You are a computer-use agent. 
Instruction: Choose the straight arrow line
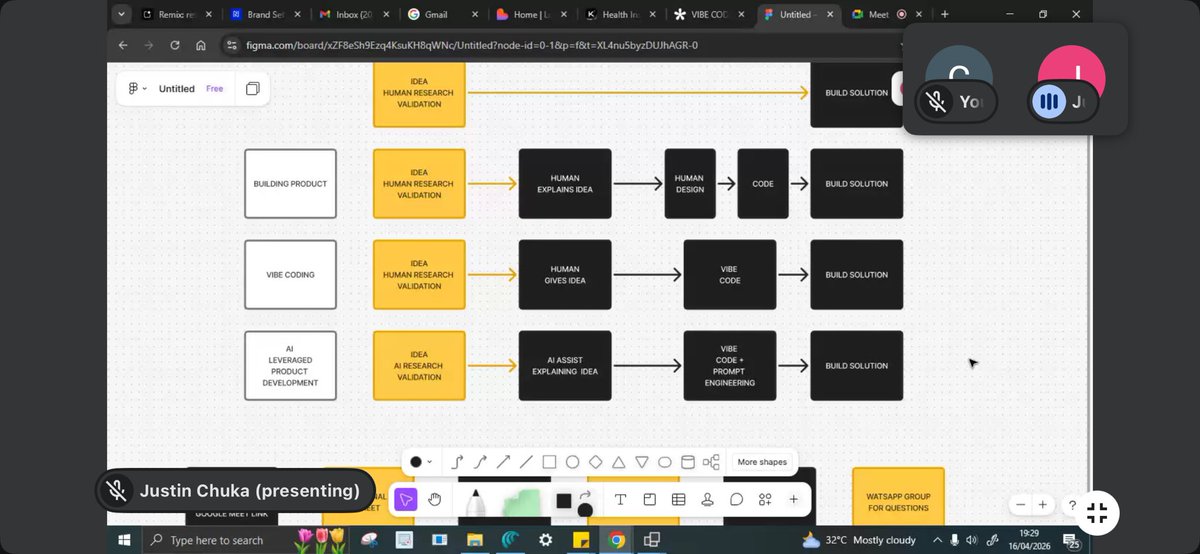[503, 462]
